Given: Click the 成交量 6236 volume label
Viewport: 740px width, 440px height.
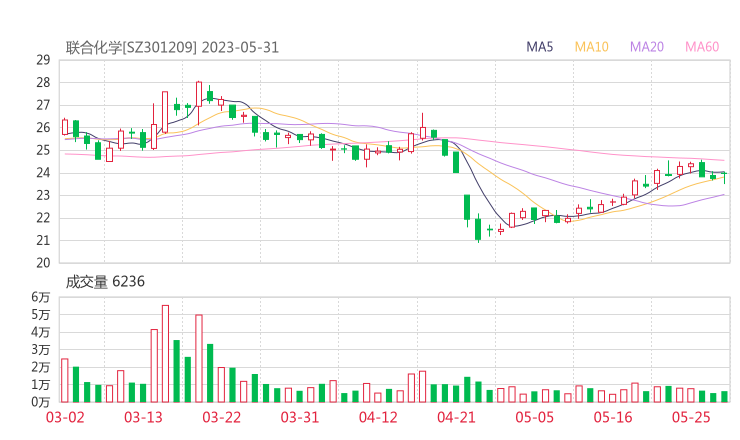Looking at the screenshot, I should [x=105, y=282].
